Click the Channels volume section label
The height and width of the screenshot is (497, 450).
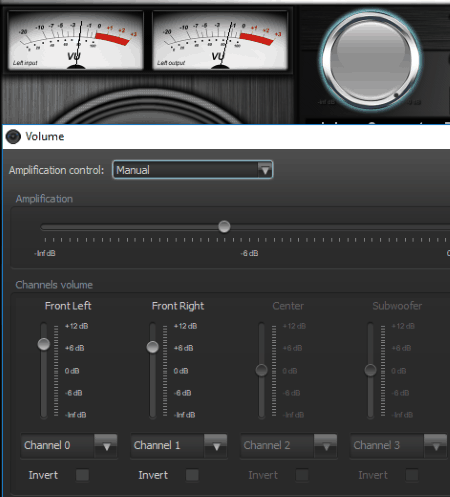click(x=54, y=285)
